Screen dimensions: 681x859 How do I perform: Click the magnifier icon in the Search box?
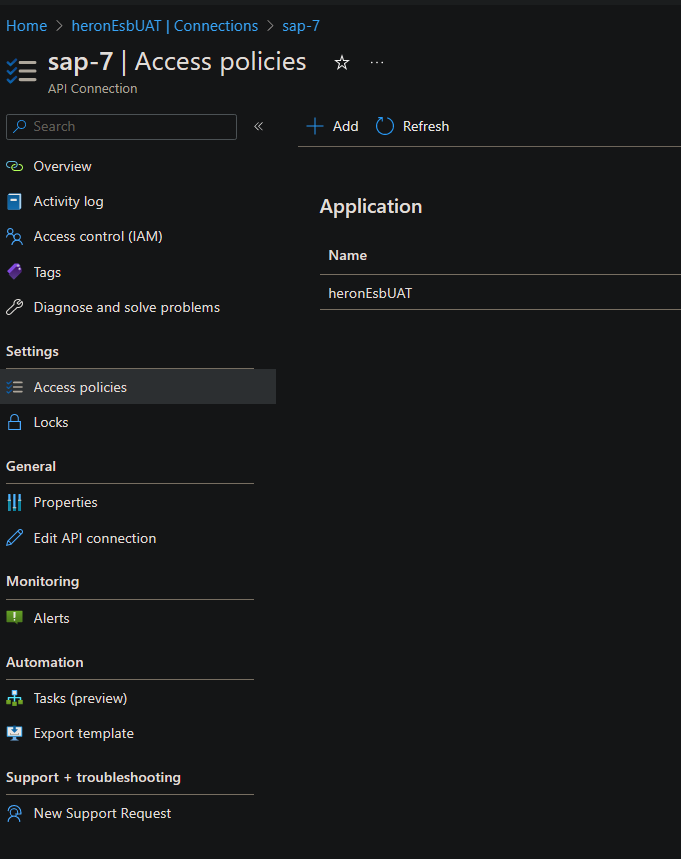tap(20, 127)
